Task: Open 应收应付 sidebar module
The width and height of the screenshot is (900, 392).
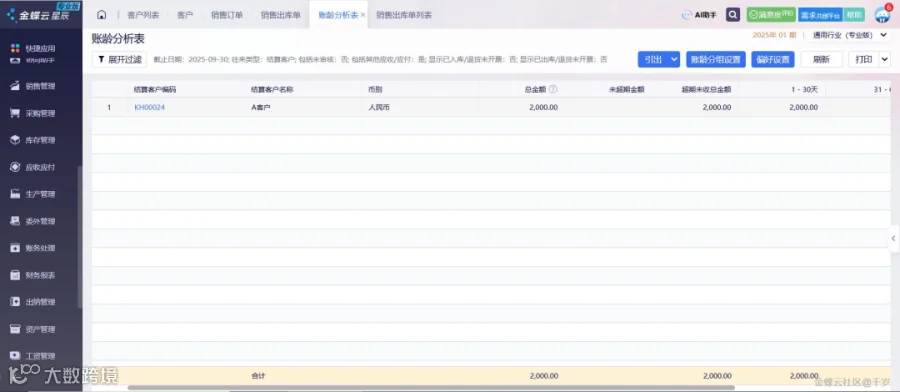Action: click(x=40, y=167)
